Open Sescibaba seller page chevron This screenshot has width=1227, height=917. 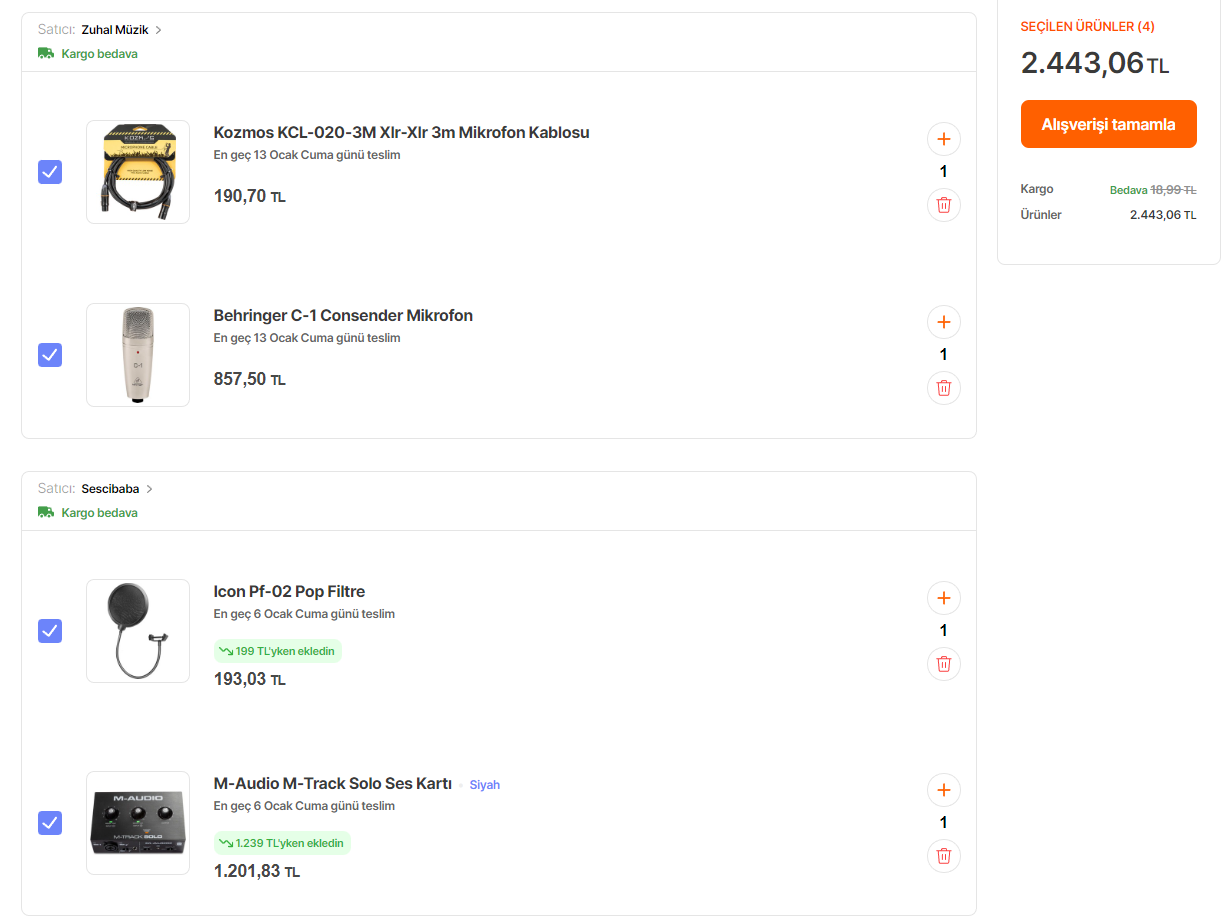[149, 489]
